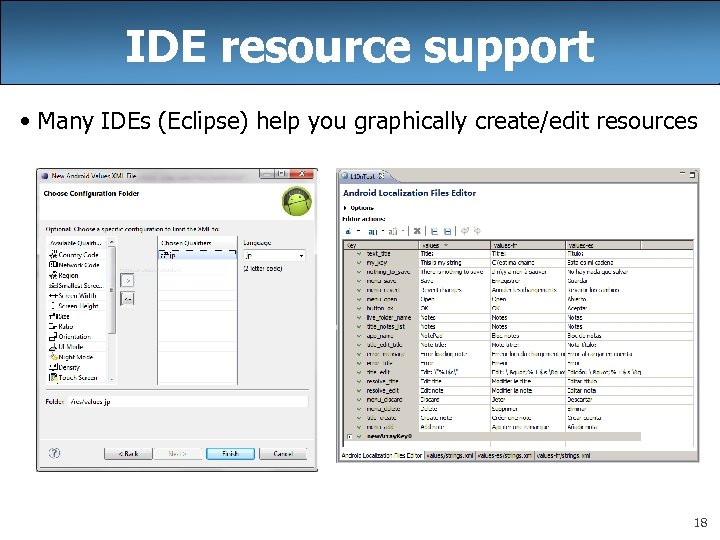Minimize the editor view panel
Screen dimensions: 720x540
pos(682,174)
